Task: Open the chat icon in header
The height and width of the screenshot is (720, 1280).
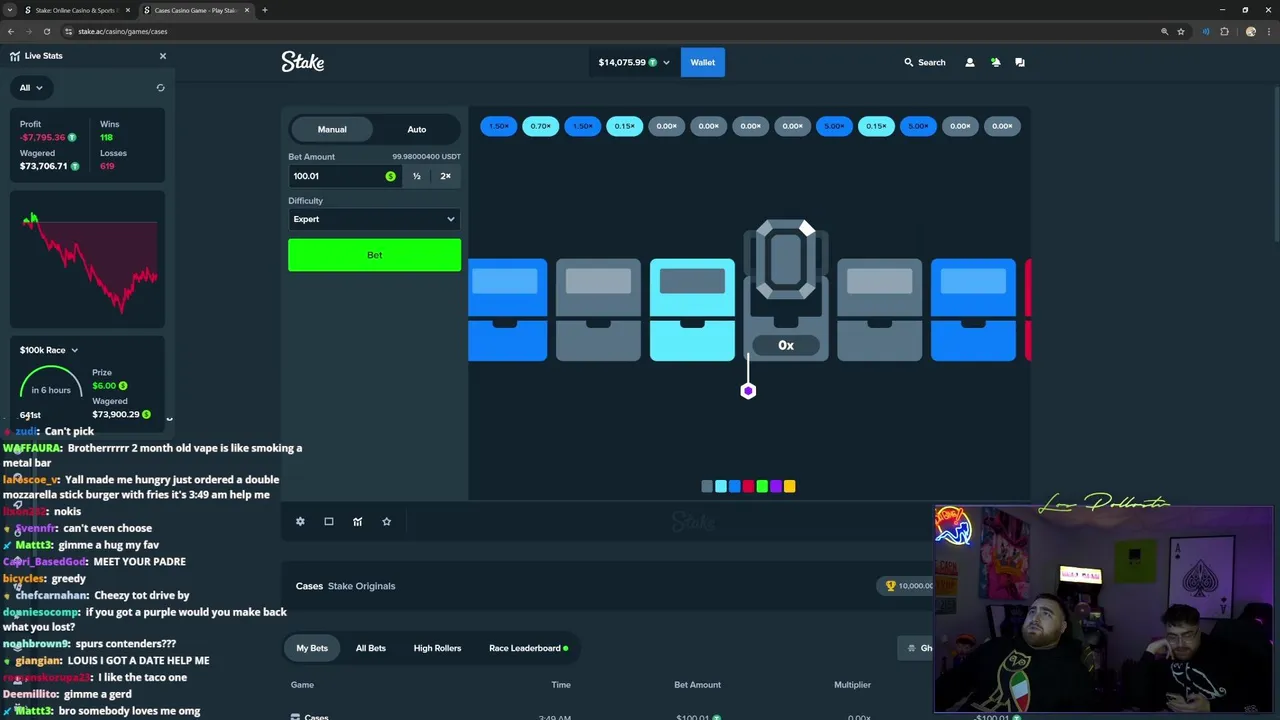Action: coord(1020,62)
